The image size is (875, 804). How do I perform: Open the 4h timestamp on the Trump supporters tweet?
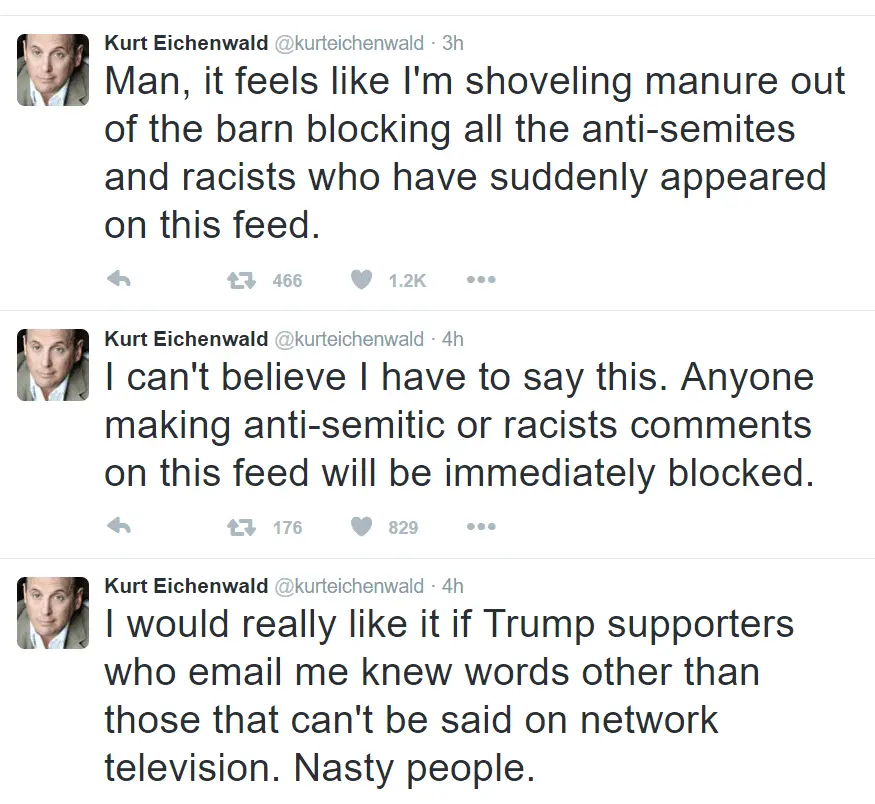(452, 586)
